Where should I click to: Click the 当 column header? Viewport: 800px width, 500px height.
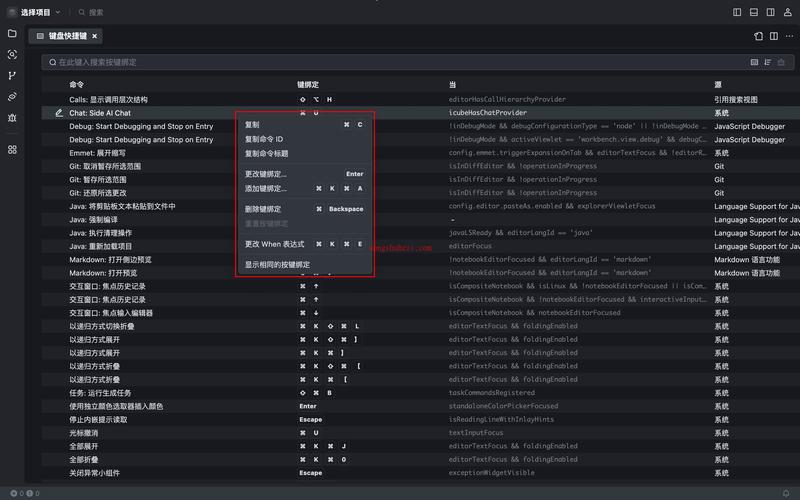click(452, 85)
